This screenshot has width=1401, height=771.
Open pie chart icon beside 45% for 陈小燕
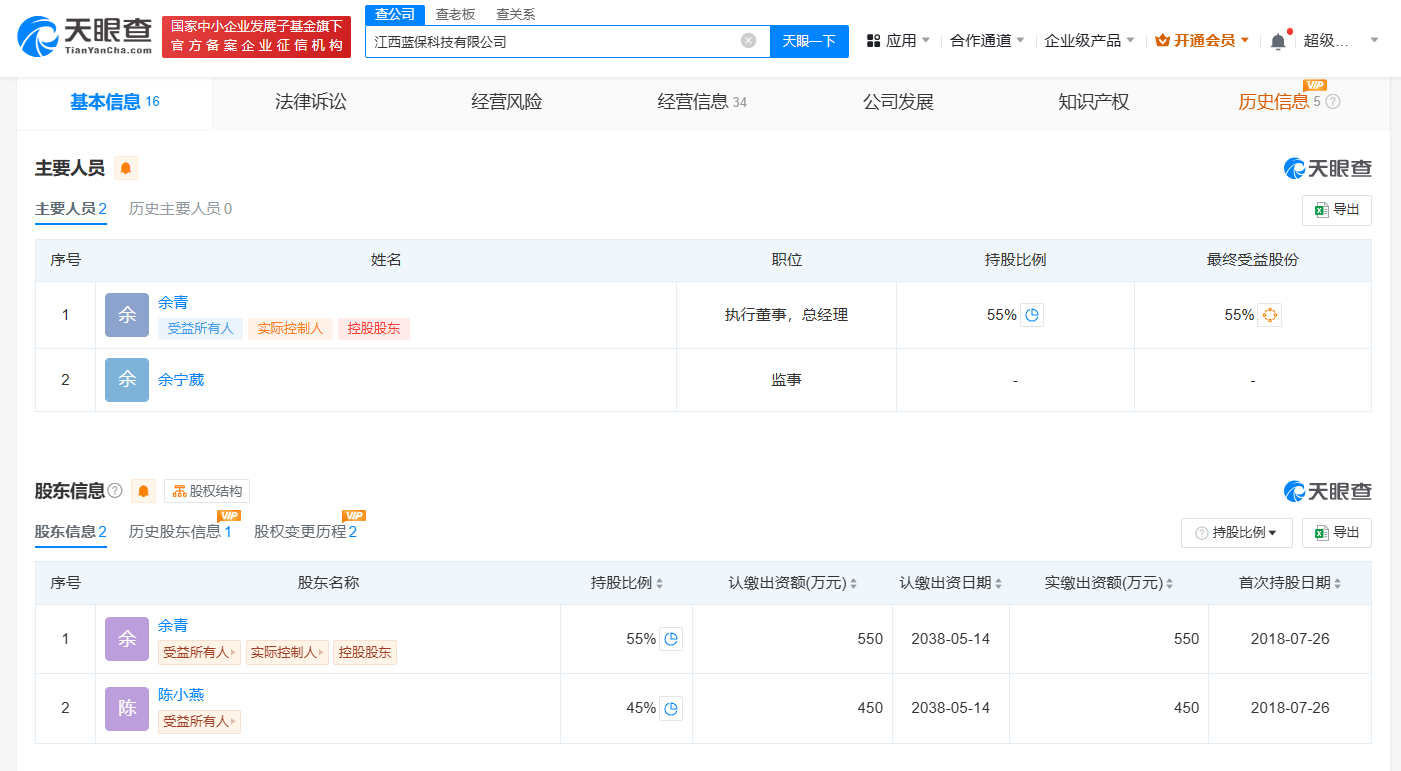671,708
